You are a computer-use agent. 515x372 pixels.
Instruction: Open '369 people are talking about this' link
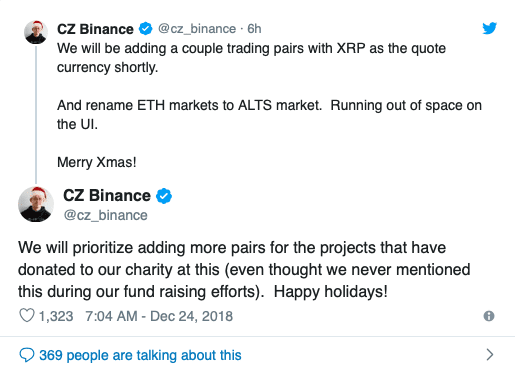140,355
